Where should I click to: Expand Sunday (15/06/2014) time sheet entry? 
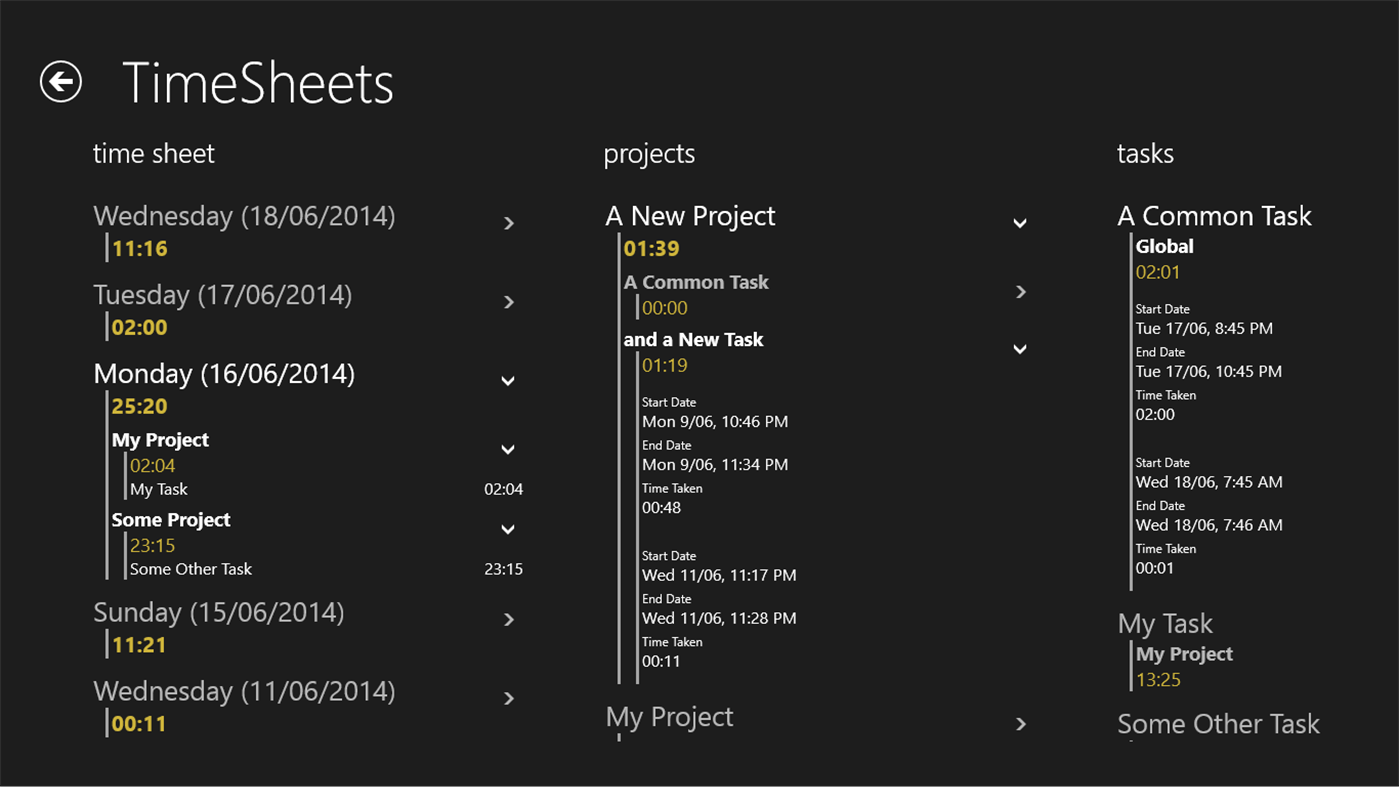(509, 620)
